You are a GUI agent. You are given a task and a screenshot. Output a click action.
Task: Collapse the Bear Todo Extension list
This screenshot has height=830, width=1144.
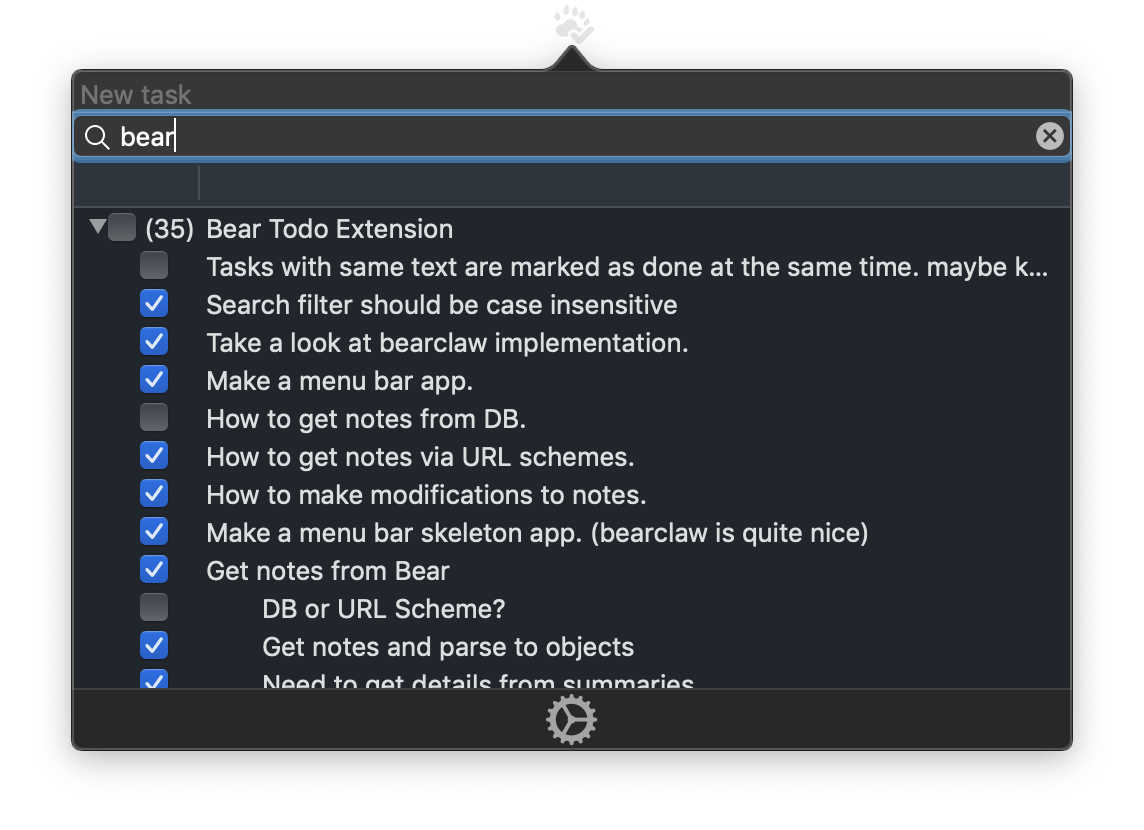pyautogui.click(x=97, y=228)
